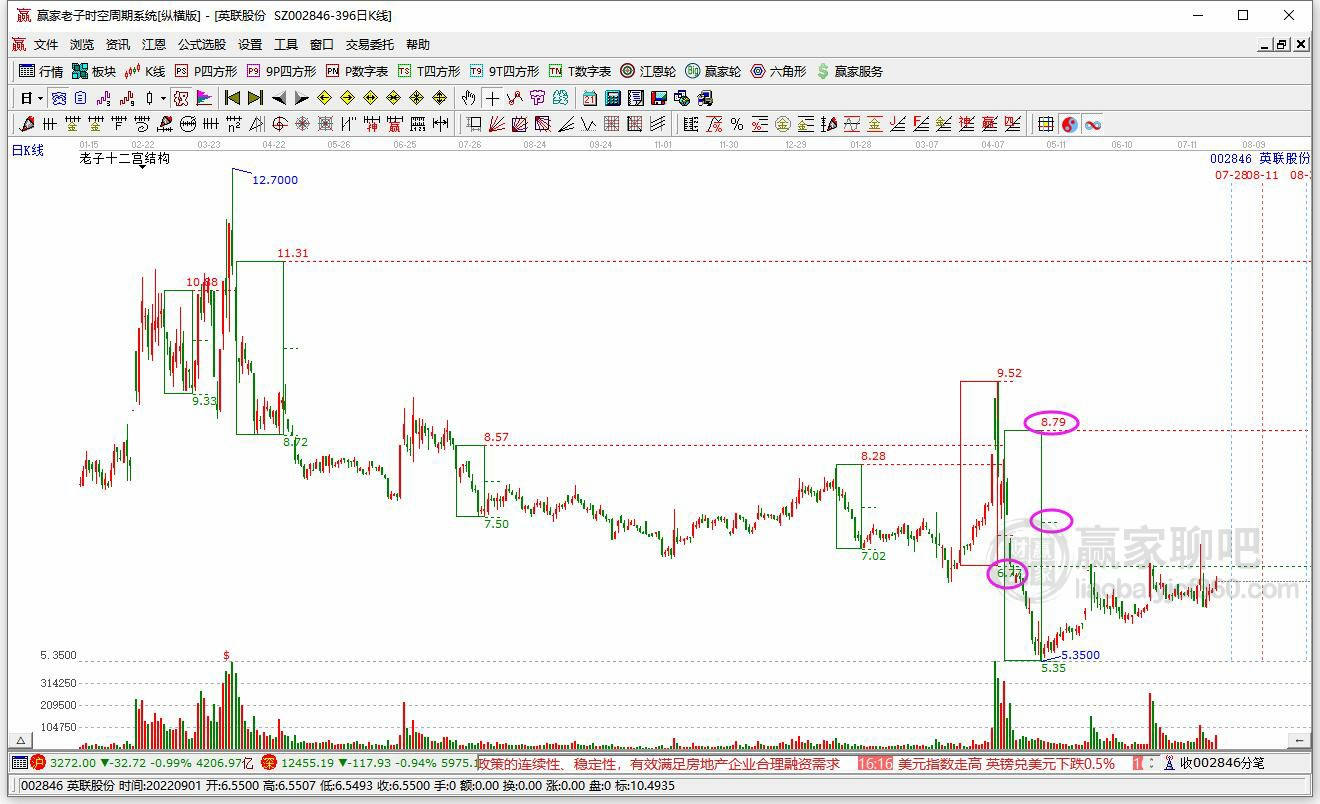The height and width of the screenshot is (804, 1320).
Task: Open the 9P四方形 tool
Action: tap(281, 71)
